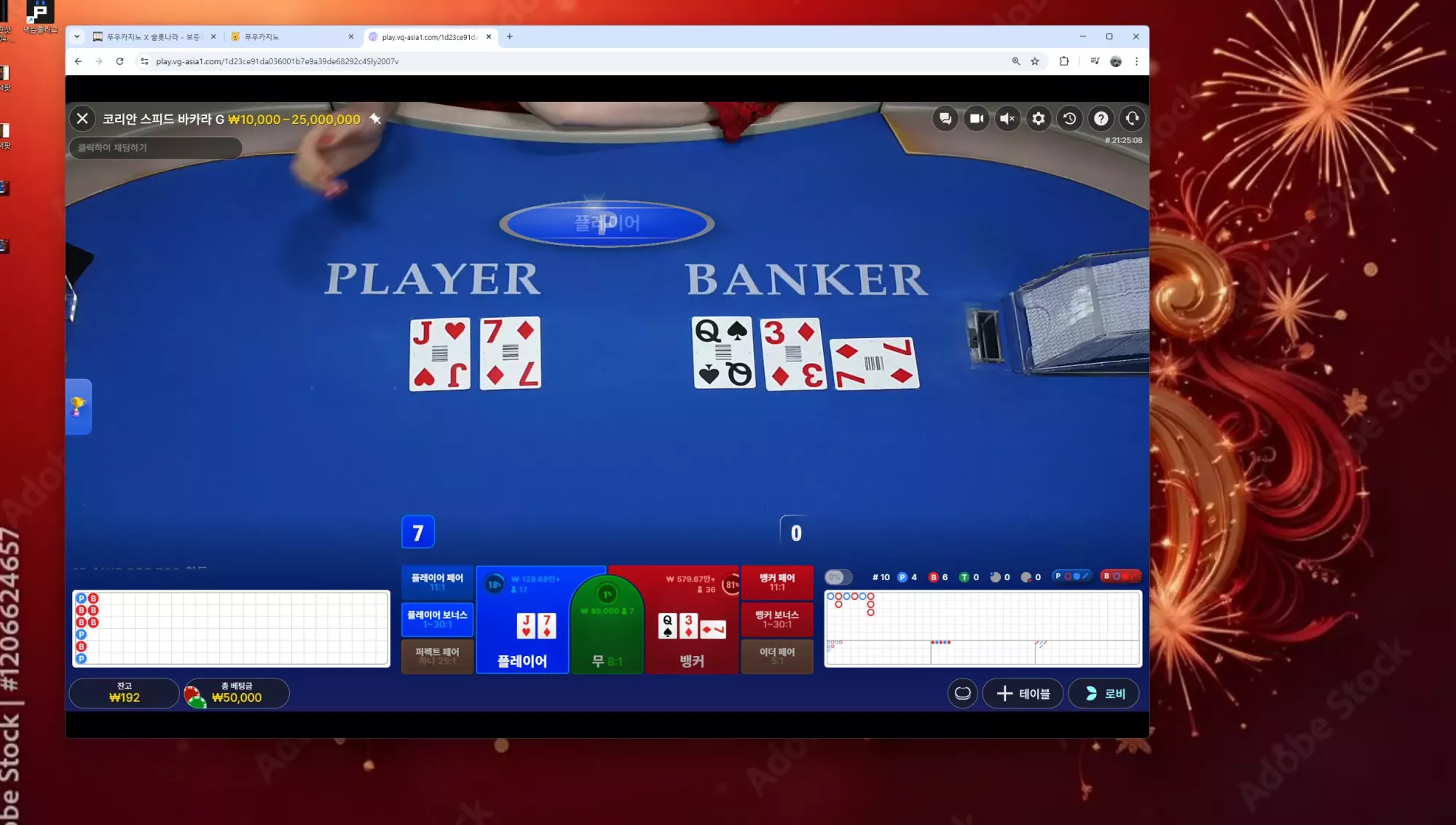Select the Banker next-result prediction button
Screen dimensions: 1456x825
(1120, 576)
